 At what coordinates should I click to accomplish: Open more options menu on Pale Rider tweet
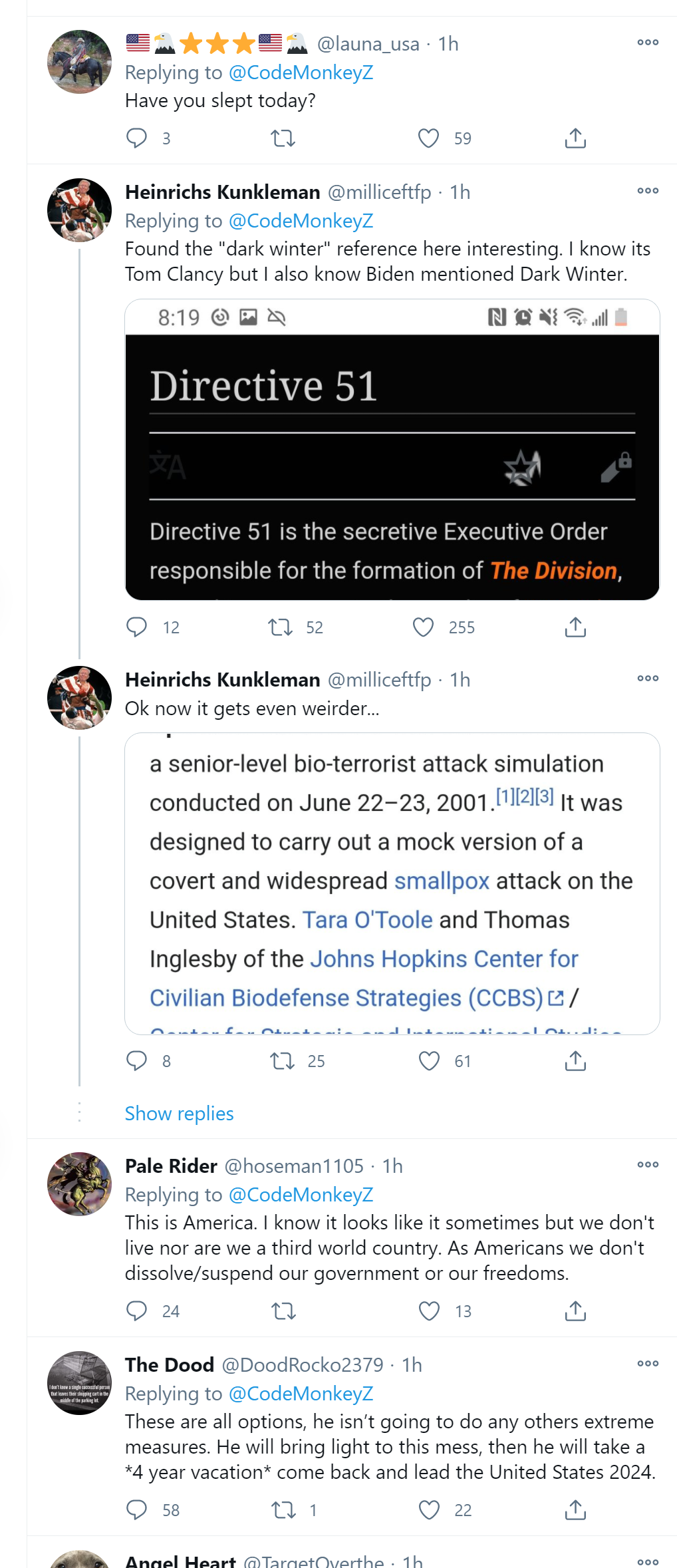point(648,1165)
